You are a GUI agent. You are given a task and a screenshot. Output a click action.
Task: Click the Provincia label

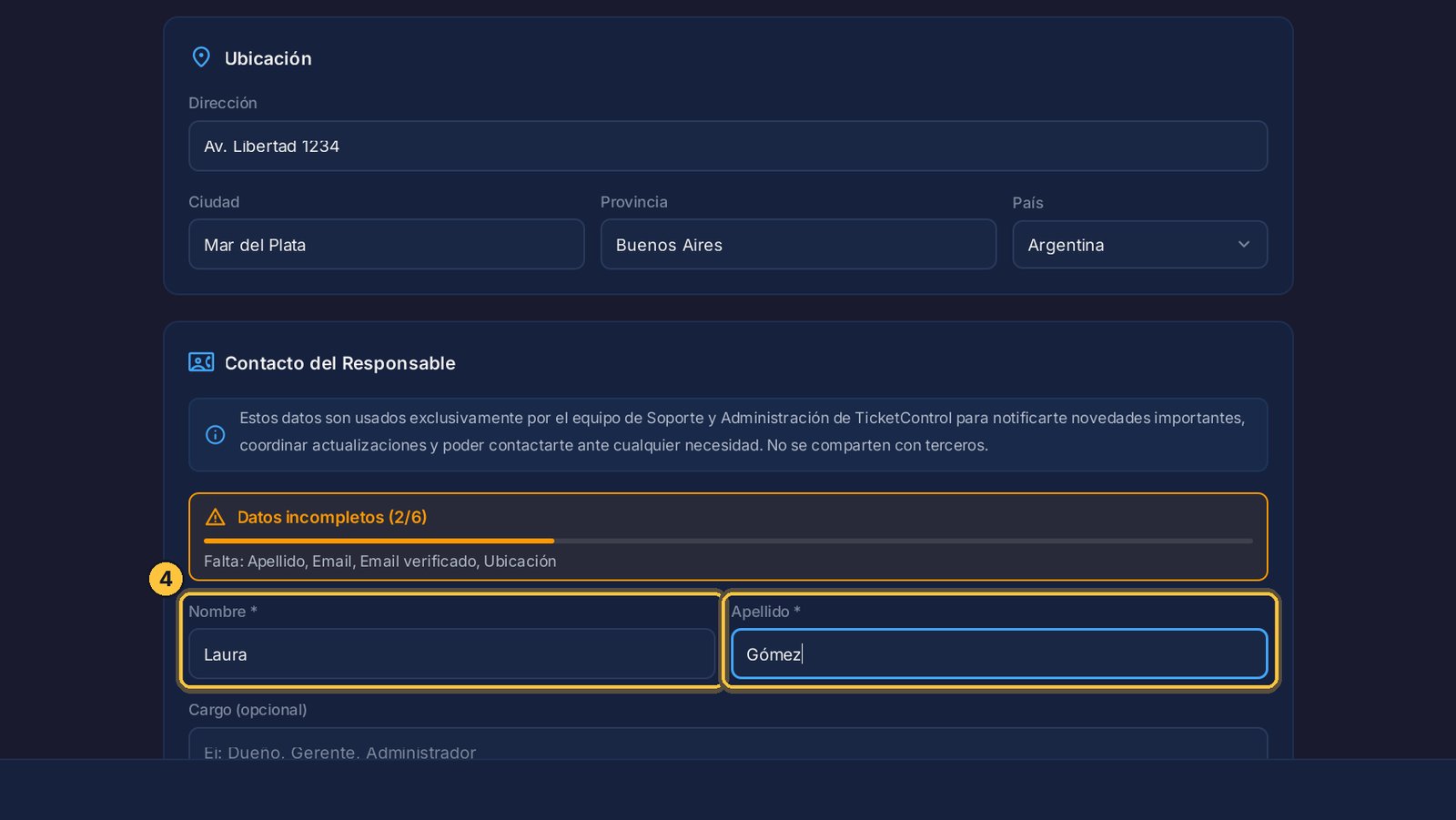(x=634, y=202)
